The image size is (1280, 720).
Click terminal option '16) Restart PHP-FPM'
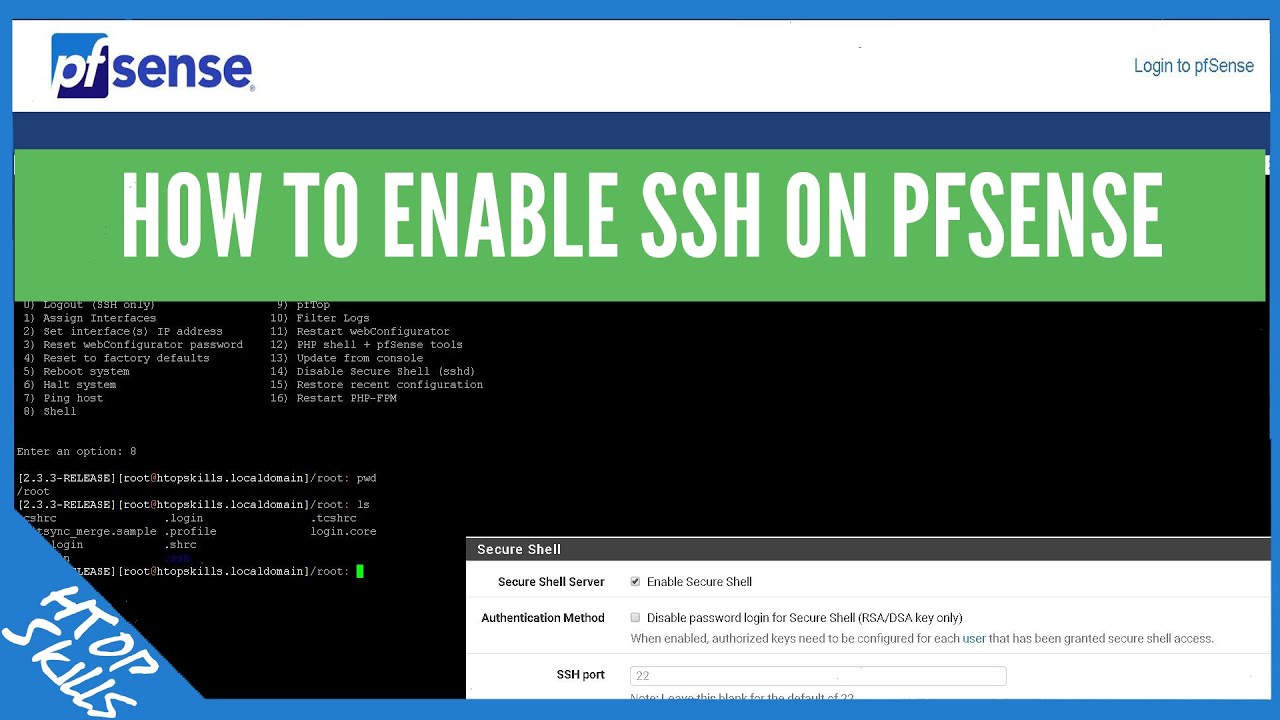pos(333,398)
